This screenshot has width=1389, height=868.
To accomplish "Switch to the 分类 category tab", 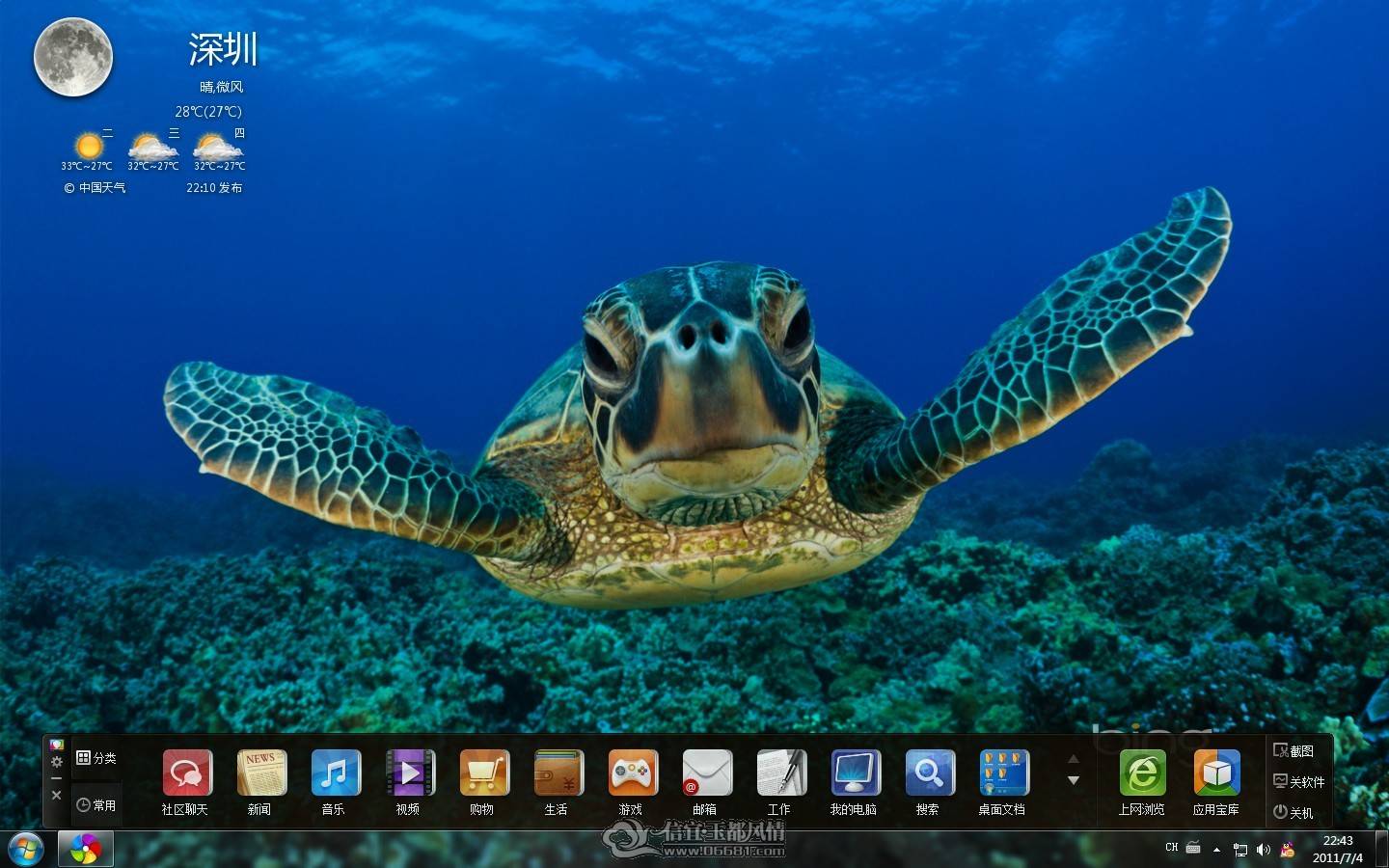I will [x=96, y=758].
